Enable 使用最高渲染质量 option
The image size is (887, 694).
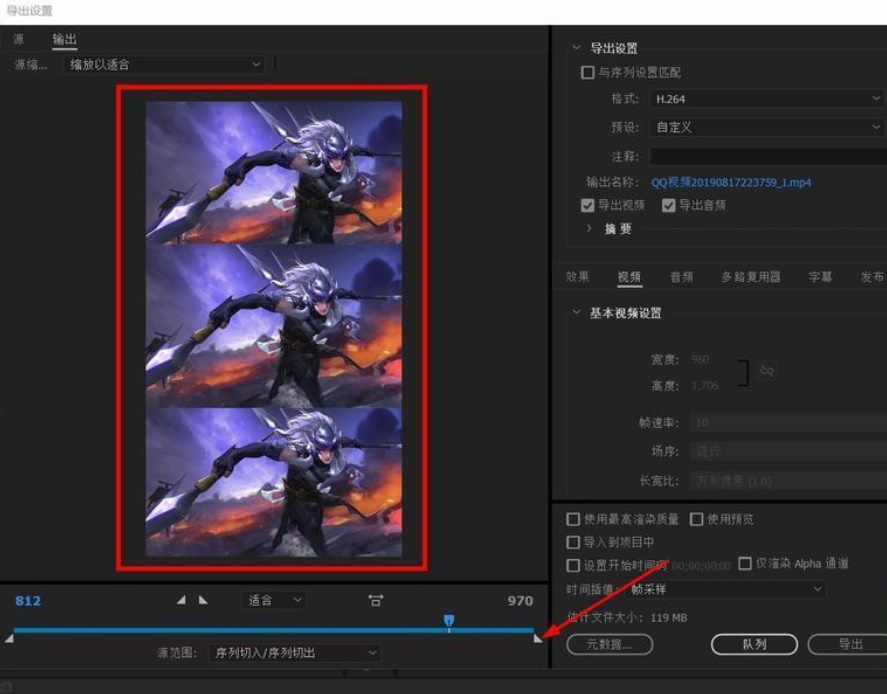click(x=573, y=519)
